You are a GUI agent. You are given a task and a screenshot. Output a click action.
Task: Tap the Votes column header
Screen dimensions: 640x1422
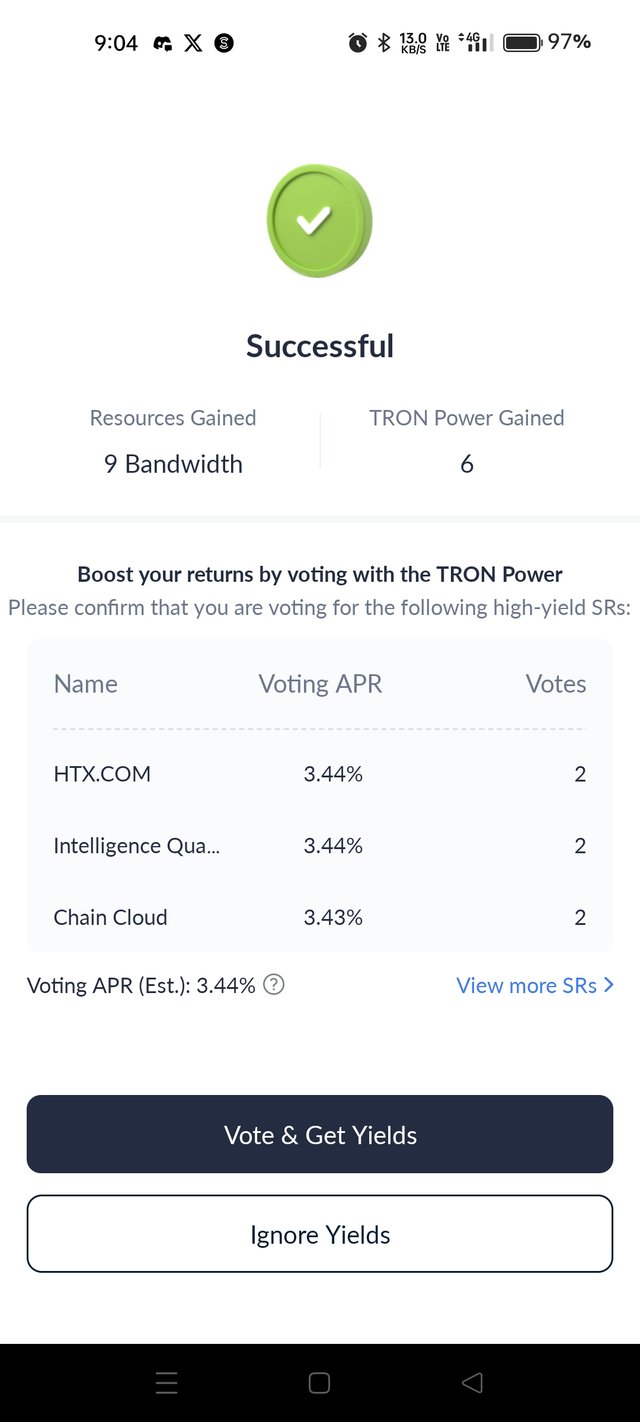[x=556, y=684]
